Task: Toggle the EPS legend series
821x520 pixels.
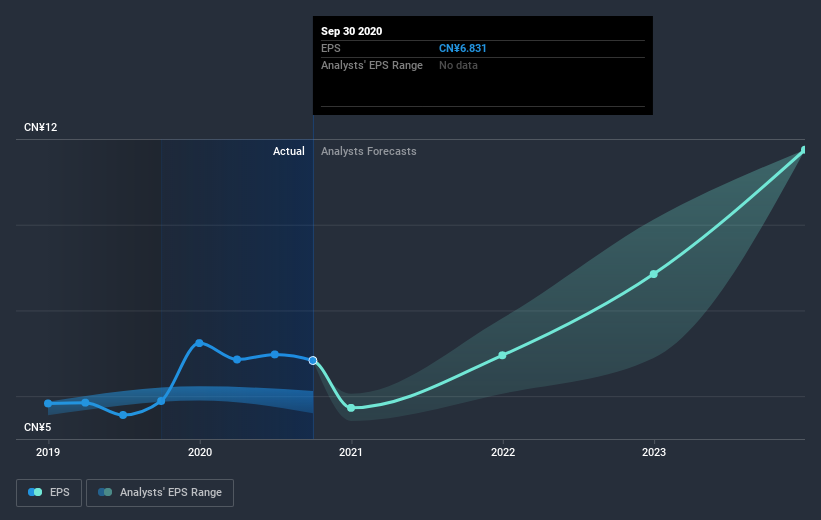Action: pos(49,492)
